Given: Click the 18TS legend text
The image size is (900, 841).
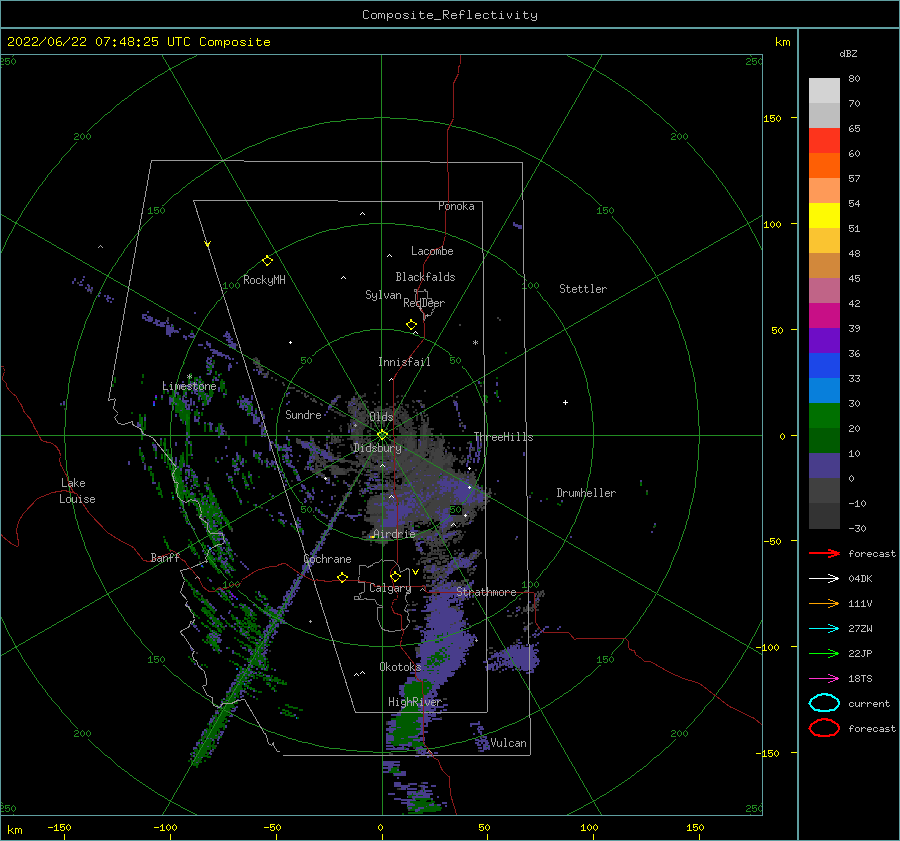Looking at the screenshot, I should (860, 679).
